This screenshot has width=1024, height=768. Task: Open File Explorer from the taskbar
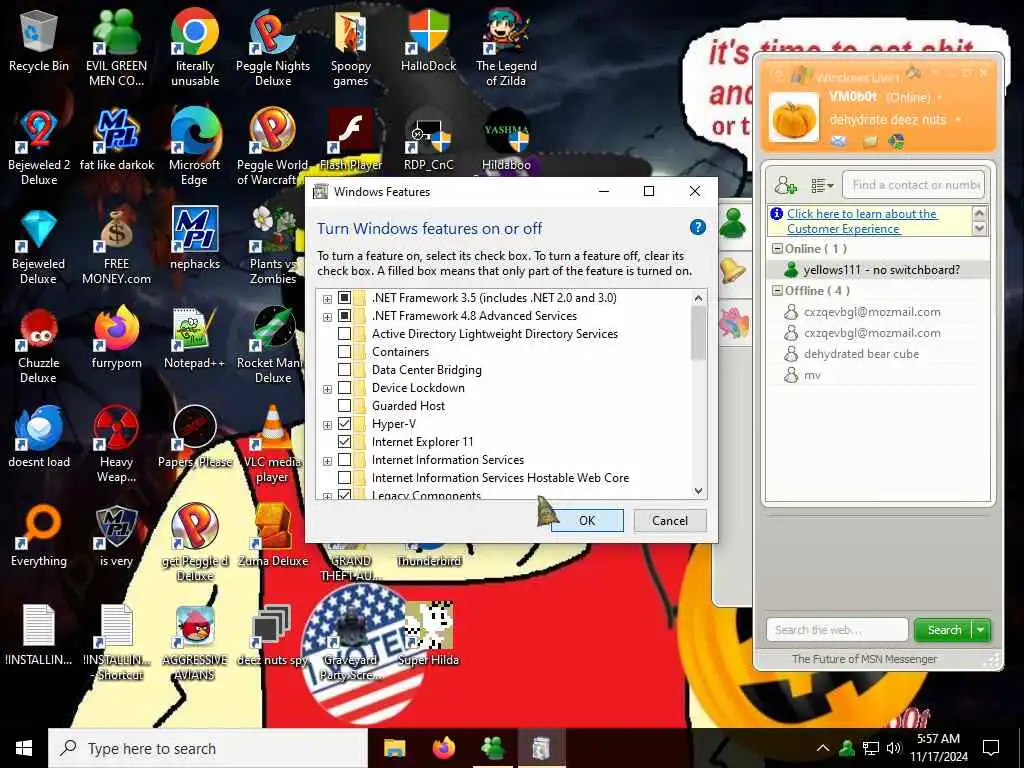point(394,748)
